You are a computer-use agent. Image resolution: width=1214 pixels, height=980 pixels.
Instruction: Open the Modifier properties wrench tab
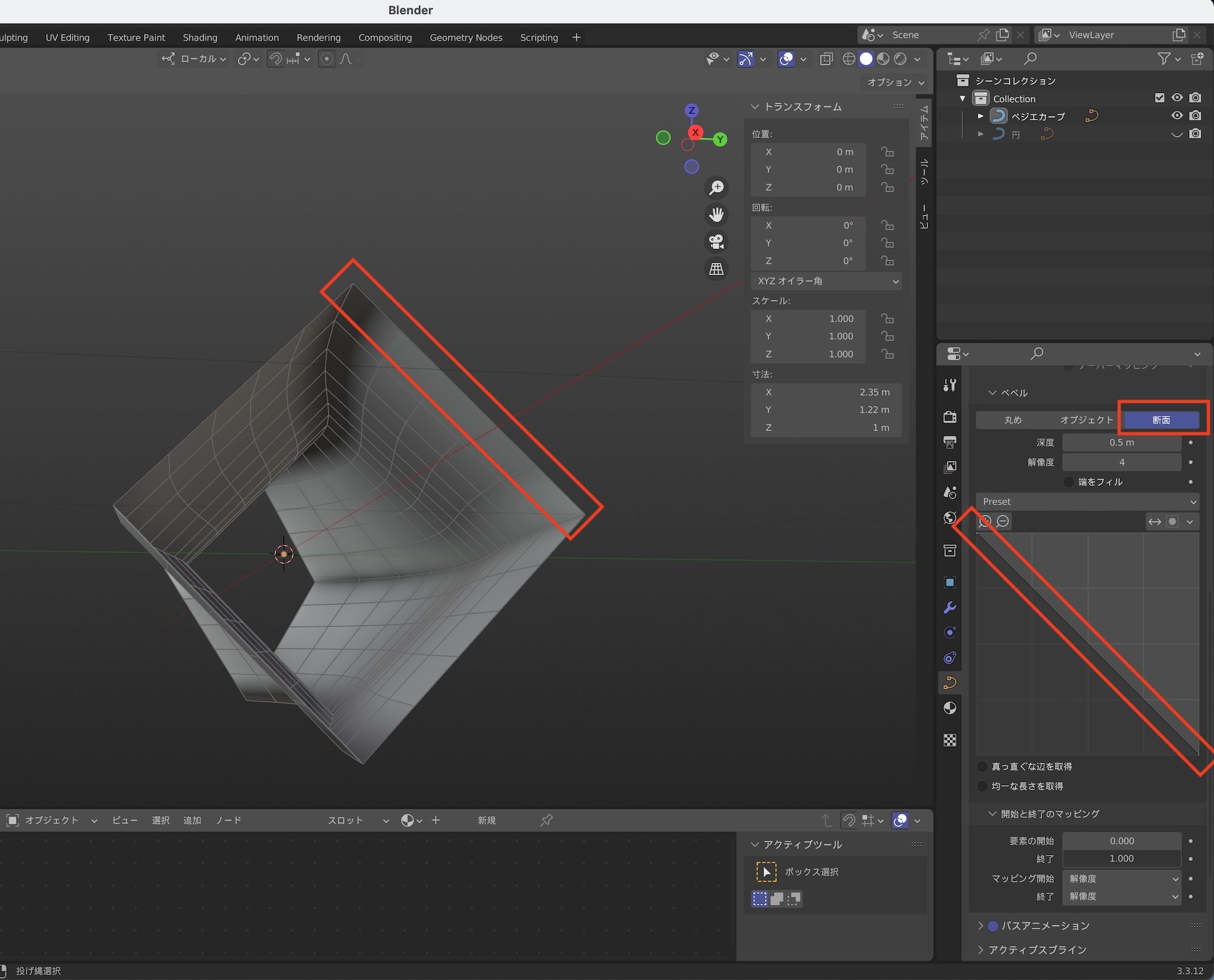coord(950,608)
